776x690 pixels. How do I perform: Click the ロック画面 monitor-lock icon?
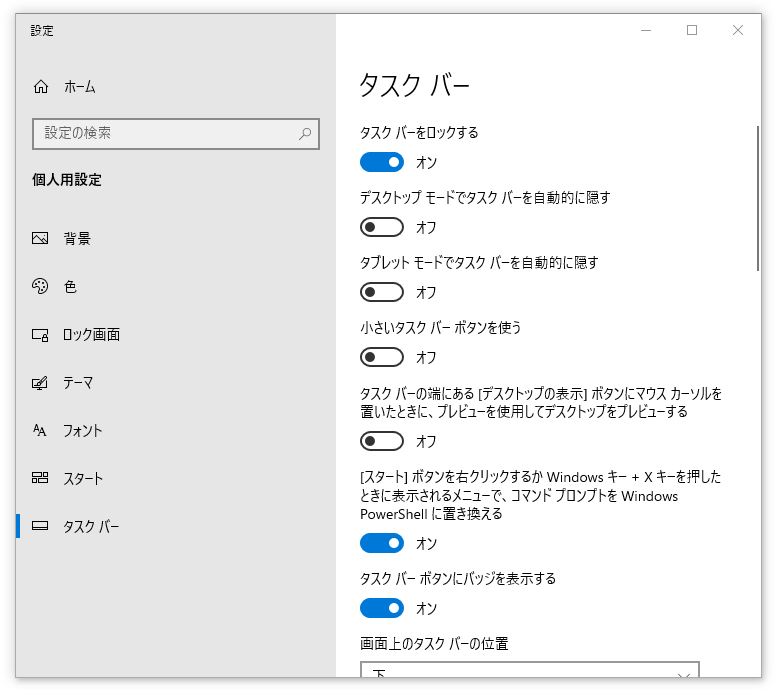(x=40, y=335)
